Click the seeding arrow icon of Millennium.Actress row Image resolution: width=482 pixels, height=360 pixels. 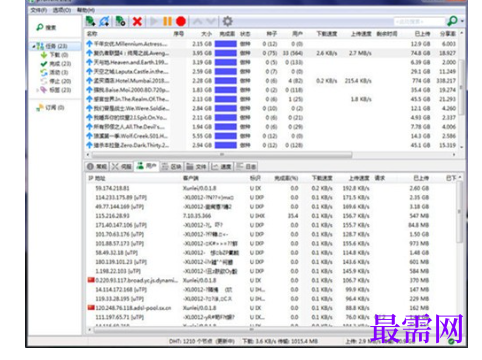point(89,44)
